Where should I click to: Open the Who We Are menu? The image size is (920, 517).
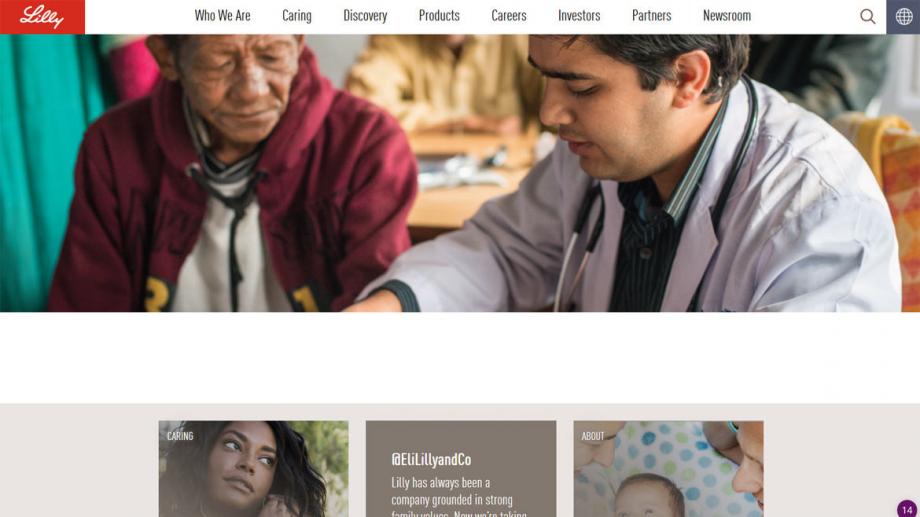222,16
